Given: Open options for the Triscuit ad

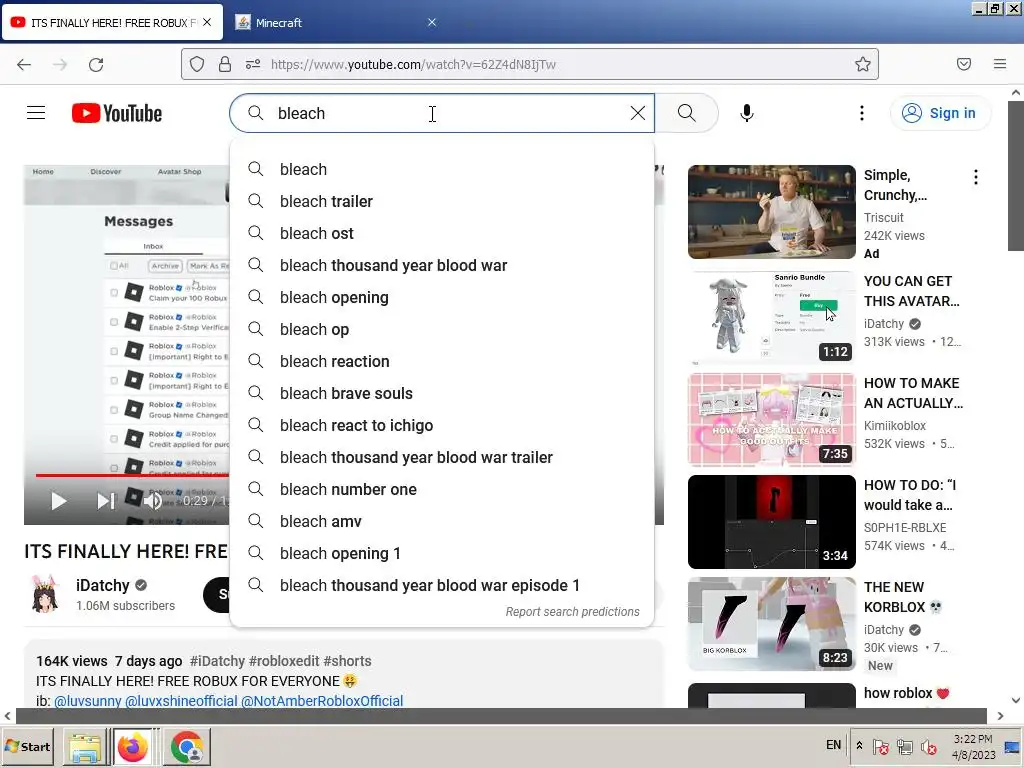Looking at the screenshot, I should (x=976, y=177).
